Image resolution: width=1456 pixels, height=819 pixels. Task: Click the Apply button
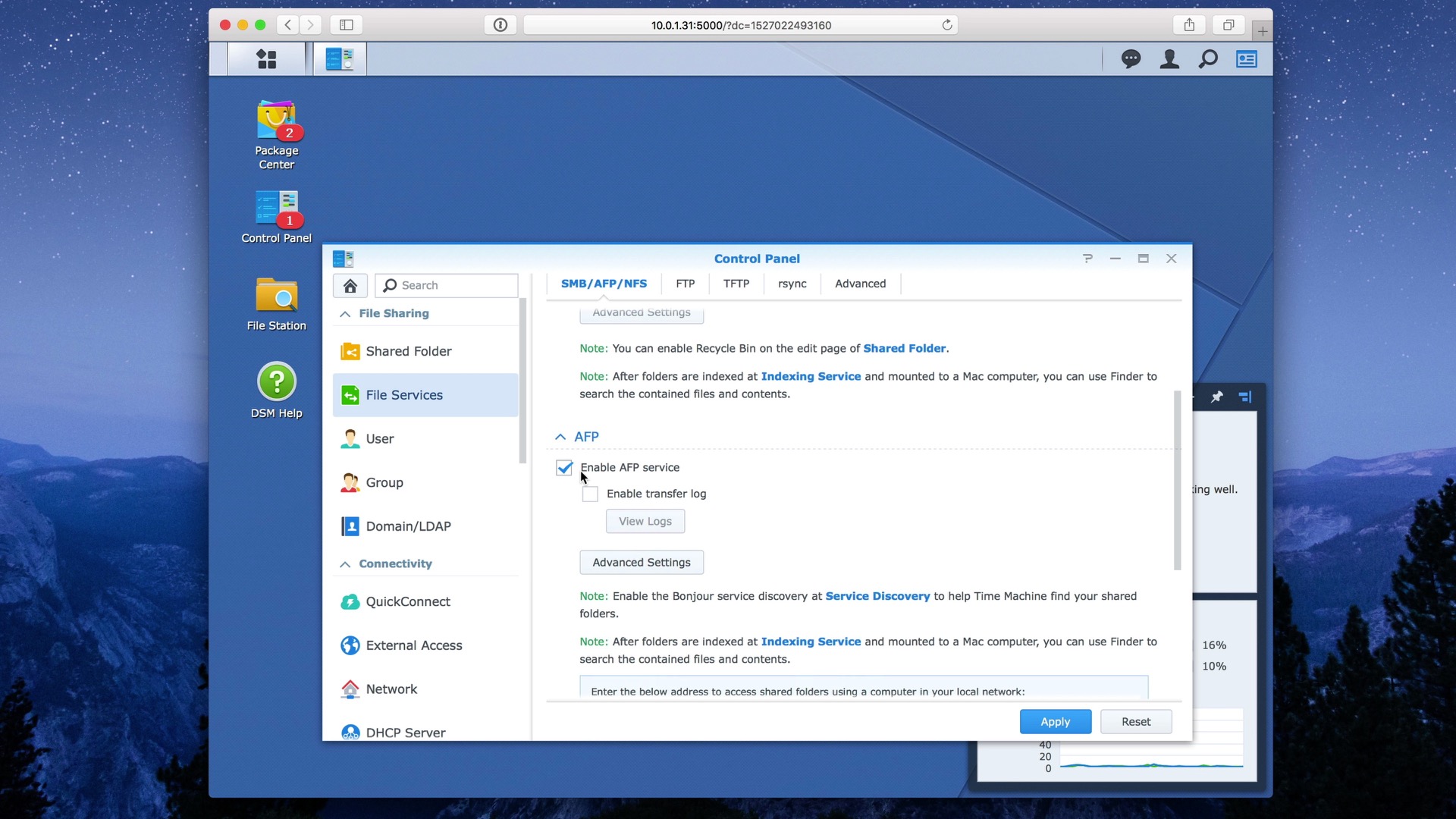click(x=1055, y=721)
